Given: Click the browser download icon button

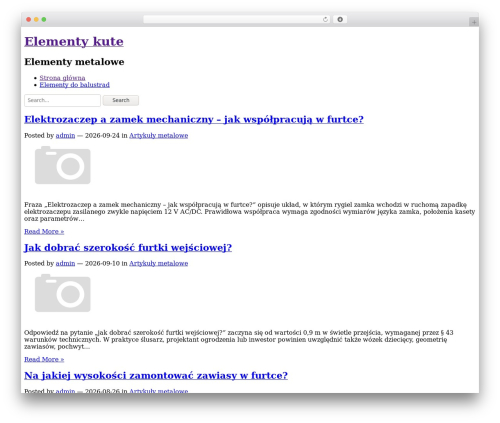Looking at the screenshot, I should tap(340, 19).
